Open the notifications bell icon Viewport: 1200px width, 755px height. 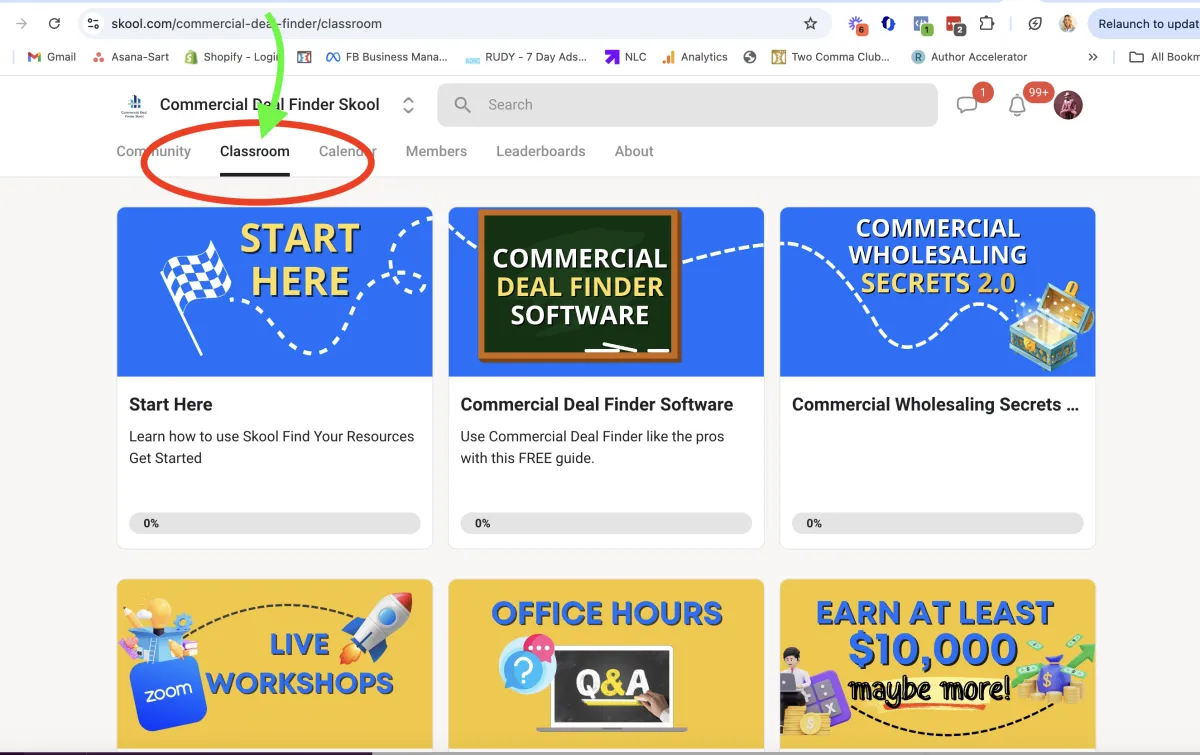[x=1017, y=104]
